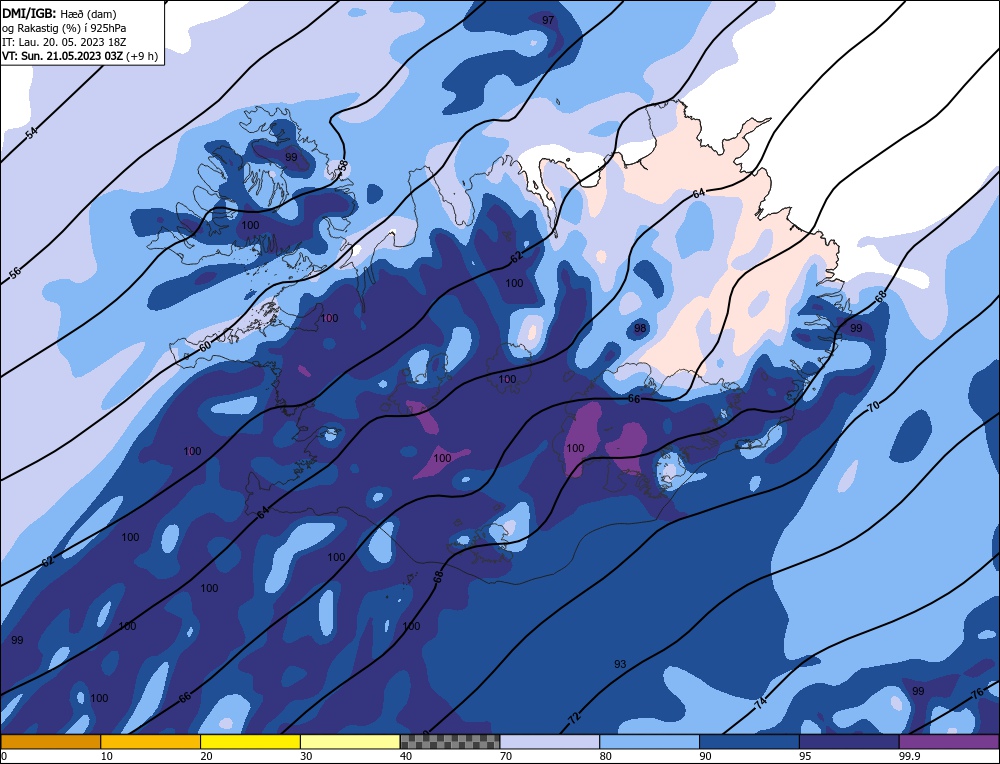
Task: Click the legend tick label '95'
Action: [x=805, y=756]
